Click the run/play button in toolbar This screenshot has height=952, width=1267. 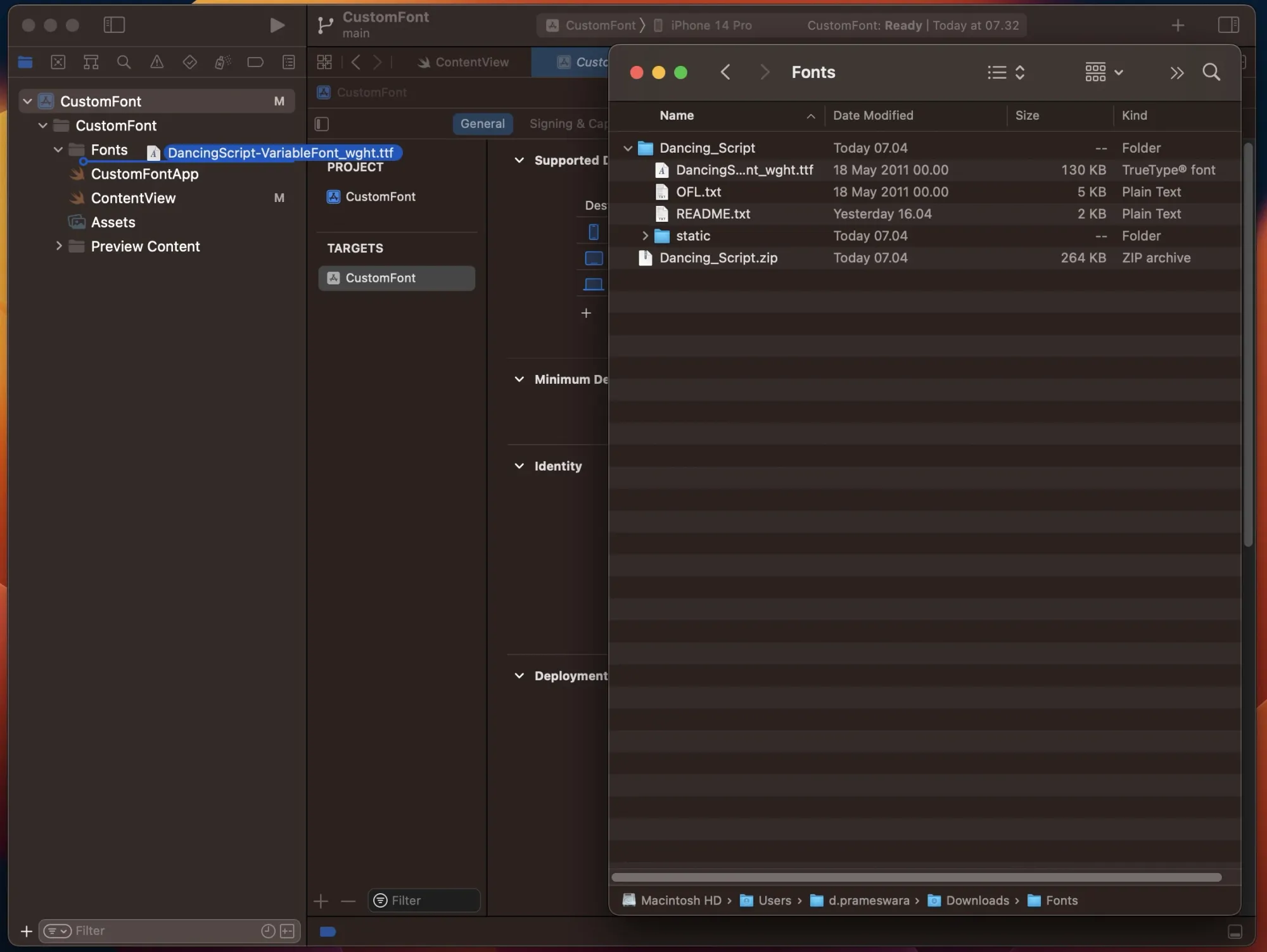(276, 24)
